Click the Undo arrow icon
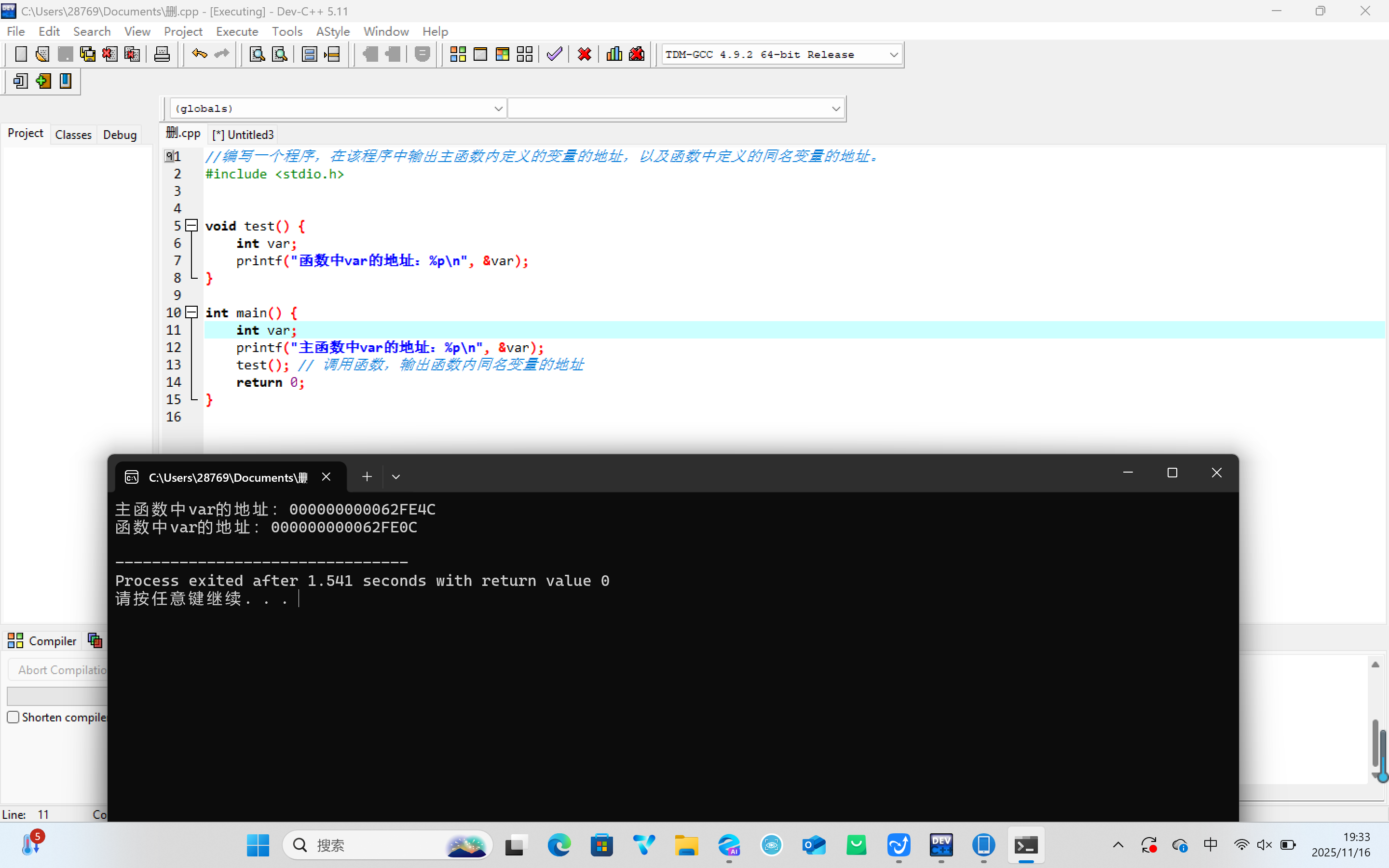The image size is (1389, 868). tap(199, 54)
